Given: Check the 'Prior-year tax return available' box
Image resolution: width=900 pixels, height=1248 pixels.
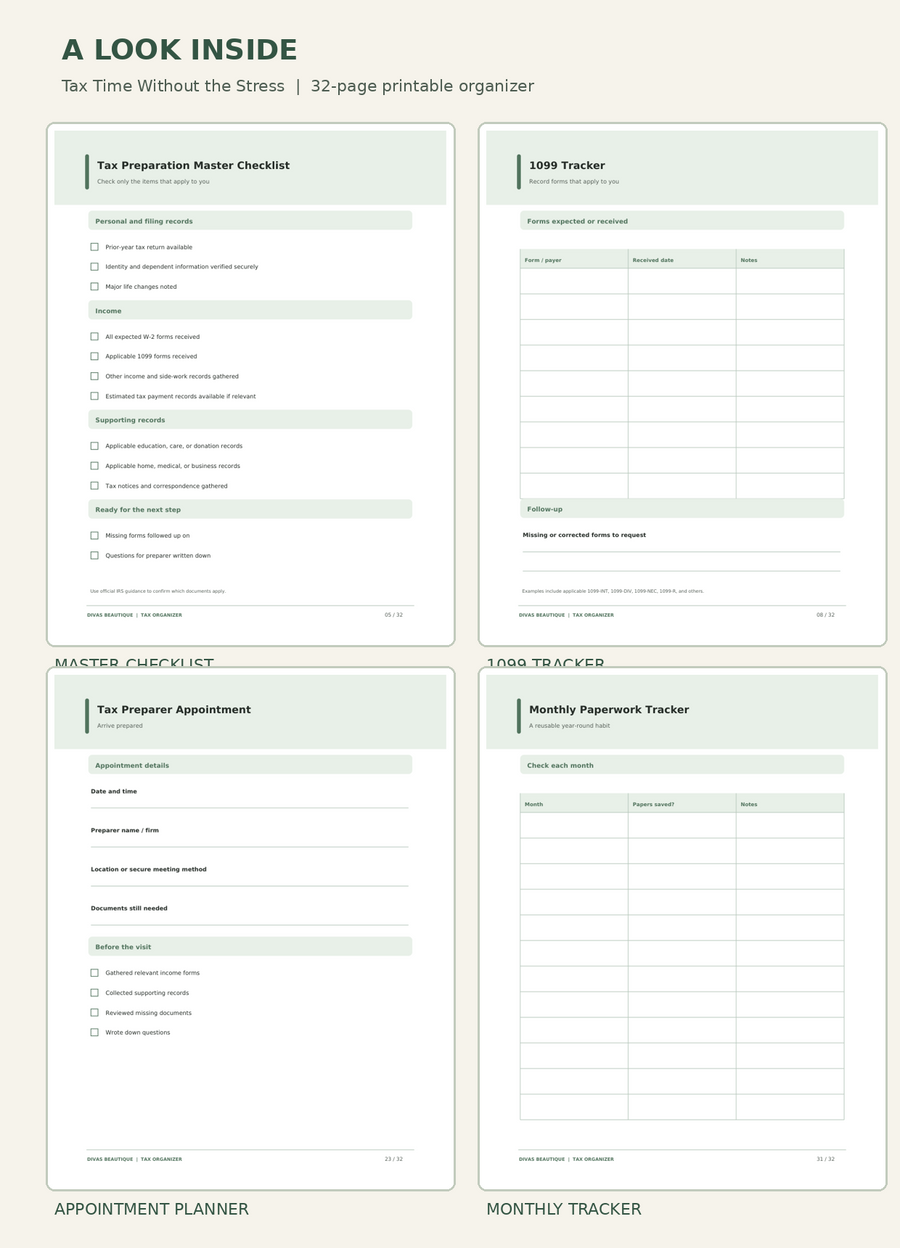Looking at the screenshot, I should (x=94, y=247).
